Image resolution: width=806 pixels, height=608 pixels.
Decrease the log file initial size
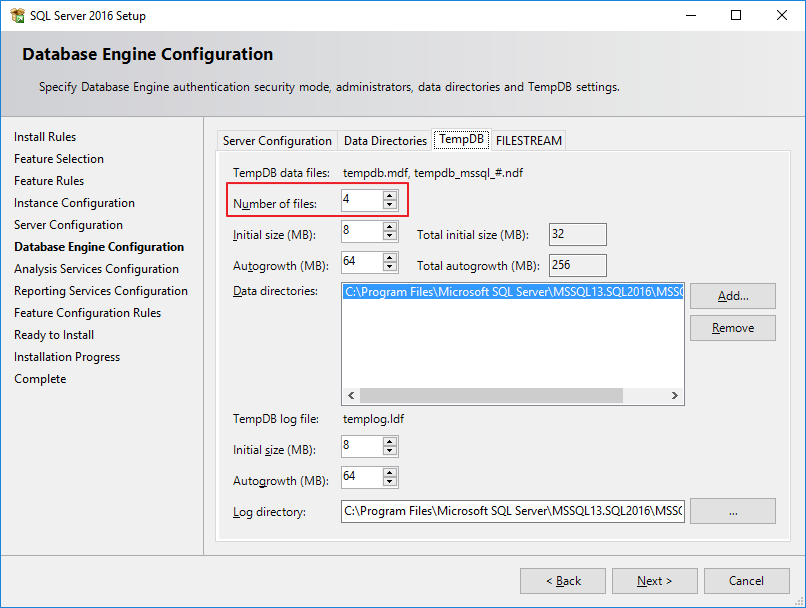pos(390,450)
